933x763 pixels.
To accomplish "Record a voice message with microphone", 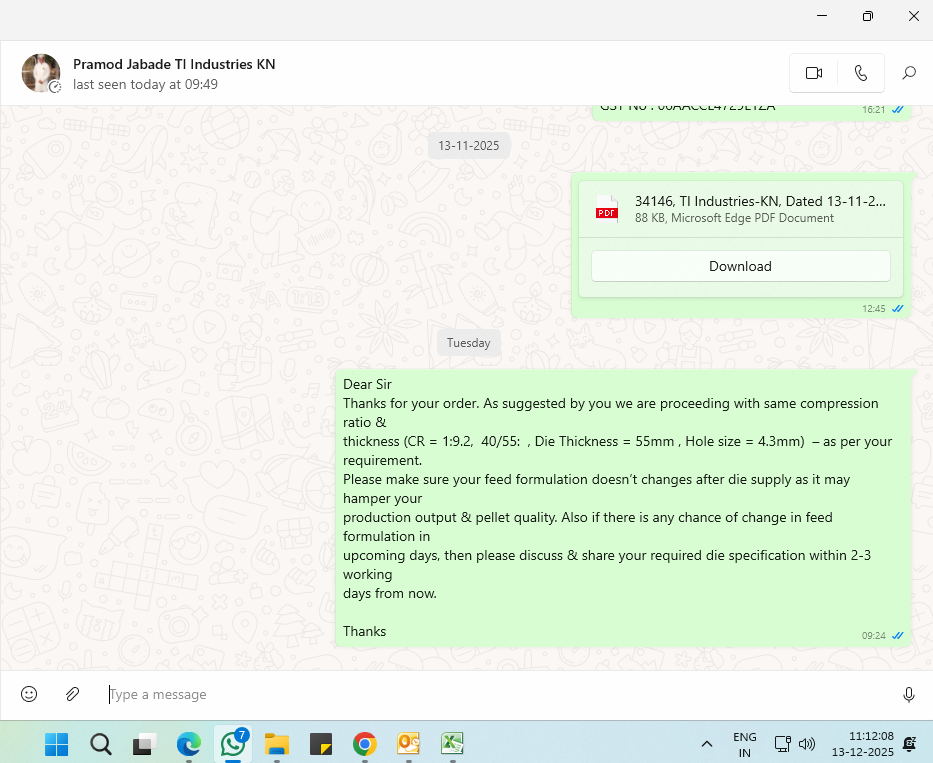I will pos(908,694).
